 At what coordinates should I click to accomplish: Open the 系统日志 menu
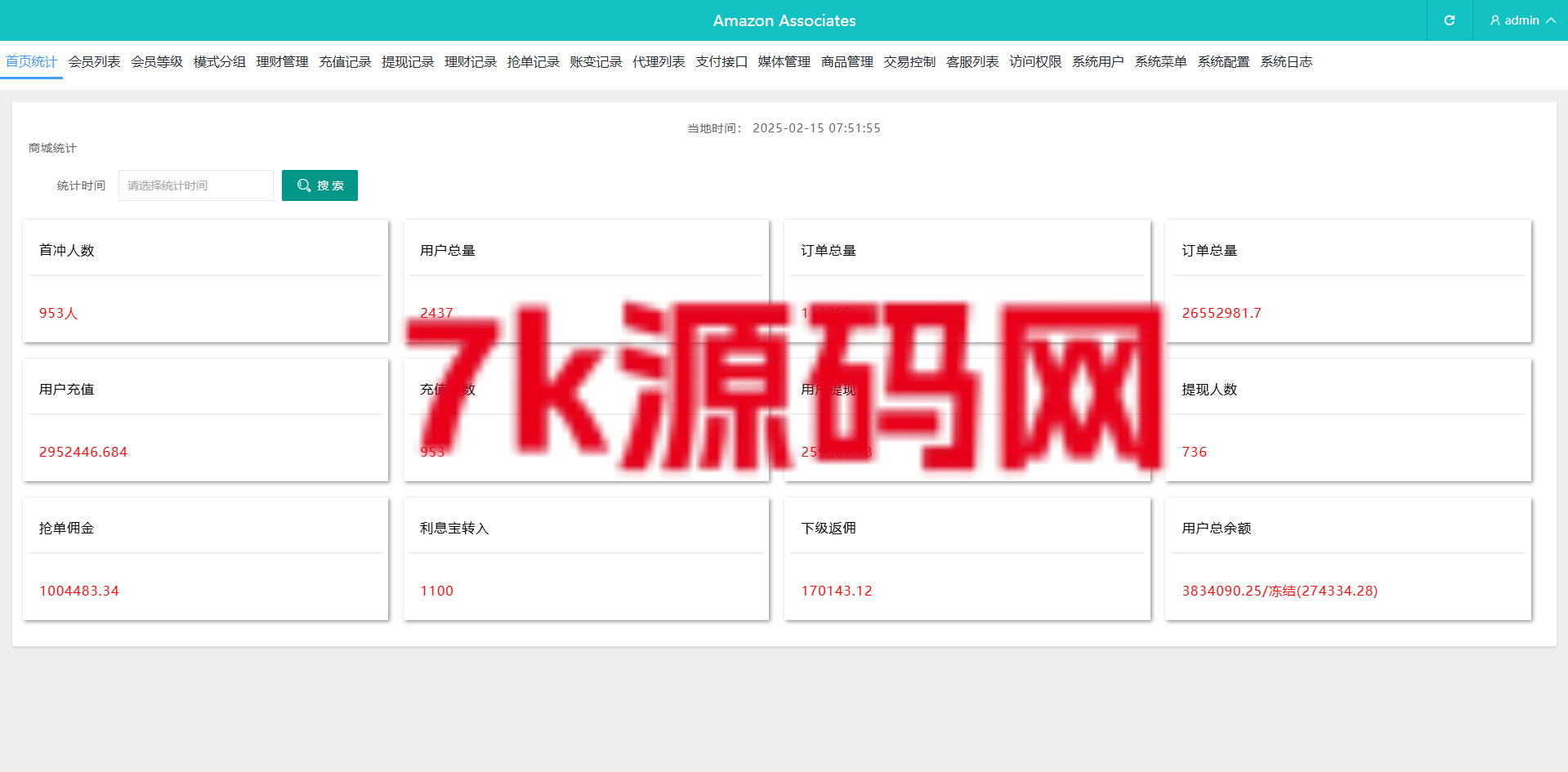coord(1286,61)
